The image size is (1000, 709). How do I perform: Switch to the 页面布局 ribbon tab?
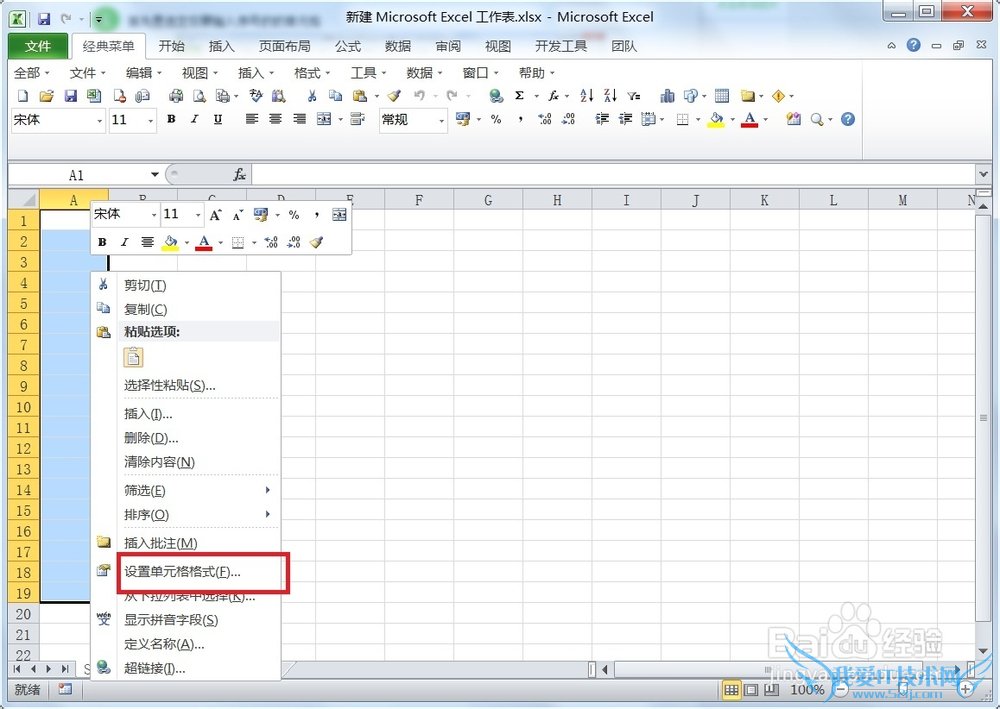(x=284, y=47)
